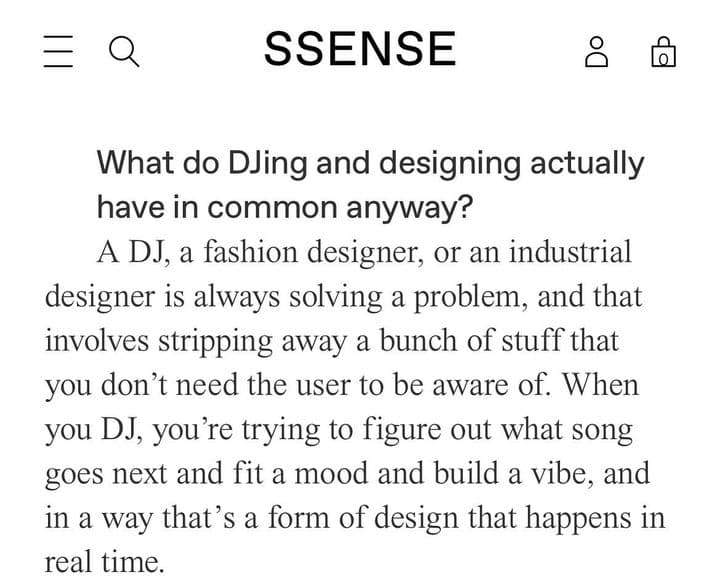Click the heading line 'have in common anyway?'
The width and height of the screenshot is (720, 588).
(x=285, y=207)
